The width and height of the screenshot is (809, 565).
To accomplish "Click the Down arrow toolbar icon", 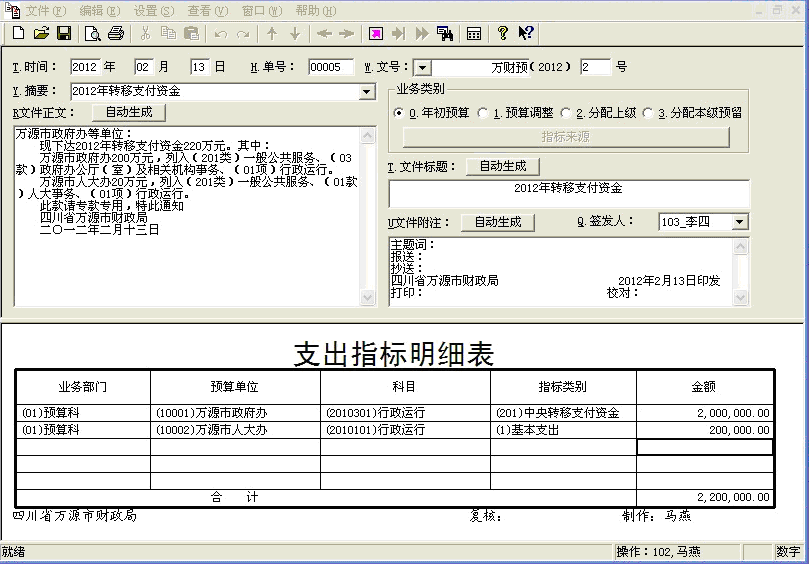I will [x=295, y=34].
